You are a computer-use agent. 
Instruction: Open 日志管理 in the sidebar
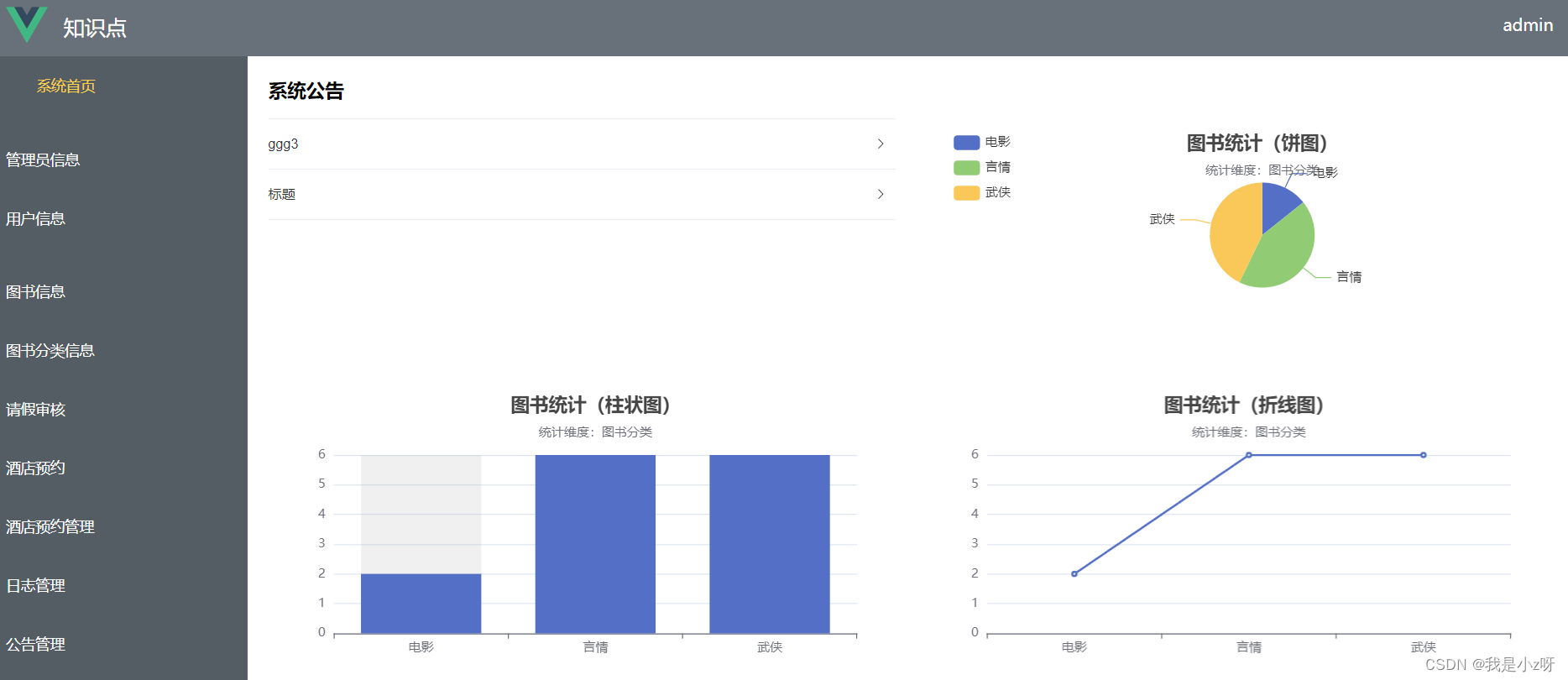[35, 585]
